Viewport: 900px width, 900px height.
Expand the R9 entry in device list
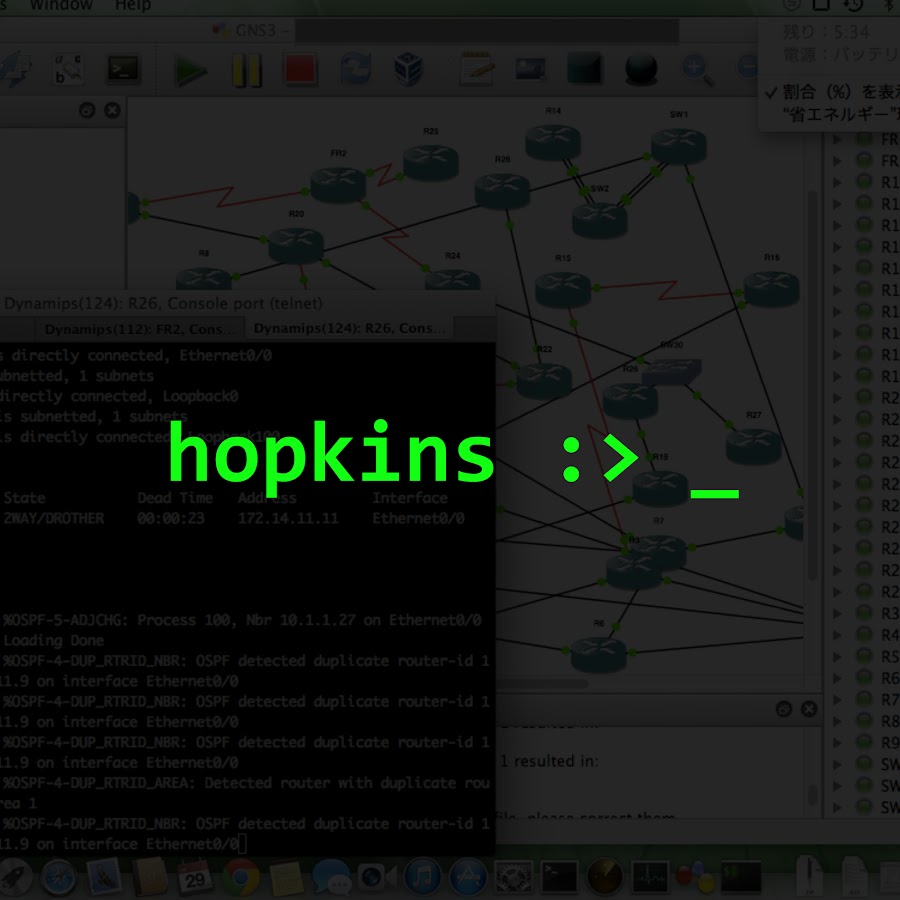pyautogui.click(x=837, y=742)
